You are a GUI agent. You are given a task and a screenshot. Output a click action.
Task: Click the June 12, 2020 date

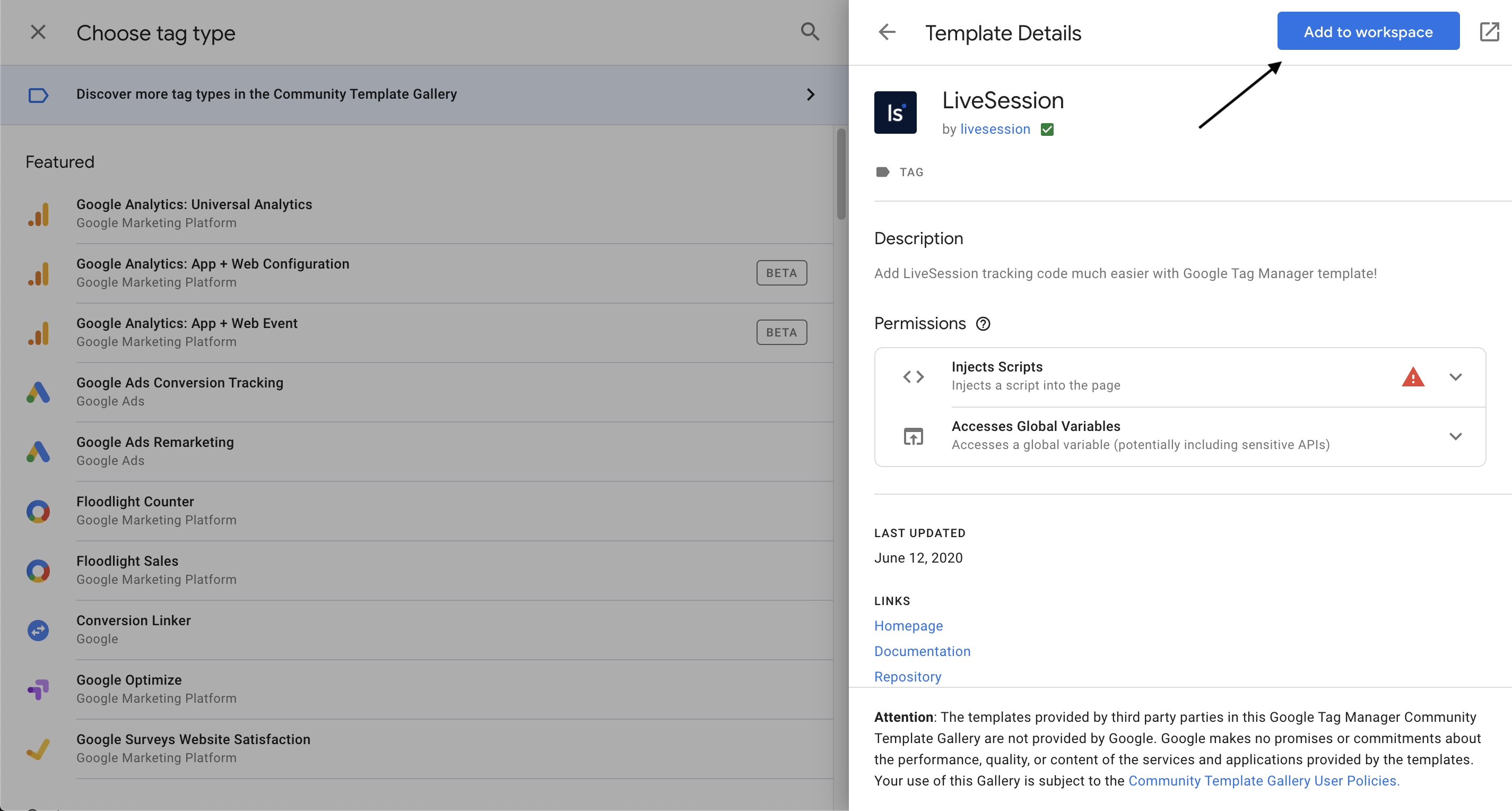coord(918,558)
